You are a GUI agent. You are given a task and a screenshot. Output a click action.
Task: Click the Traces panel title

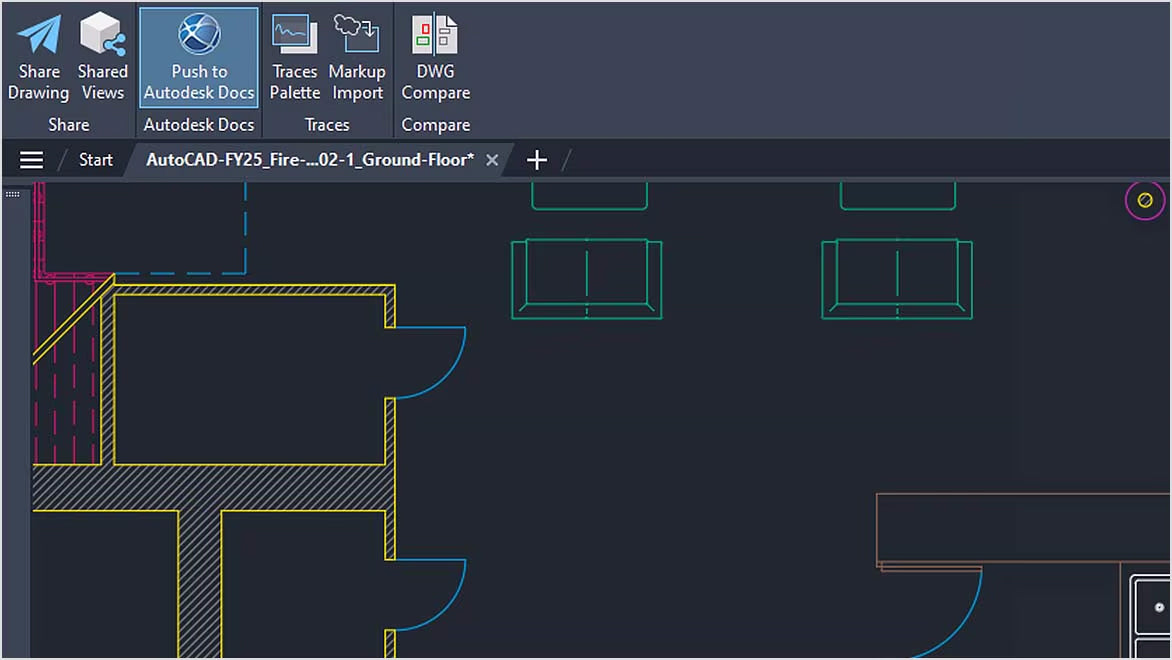[x=327, y=125]
